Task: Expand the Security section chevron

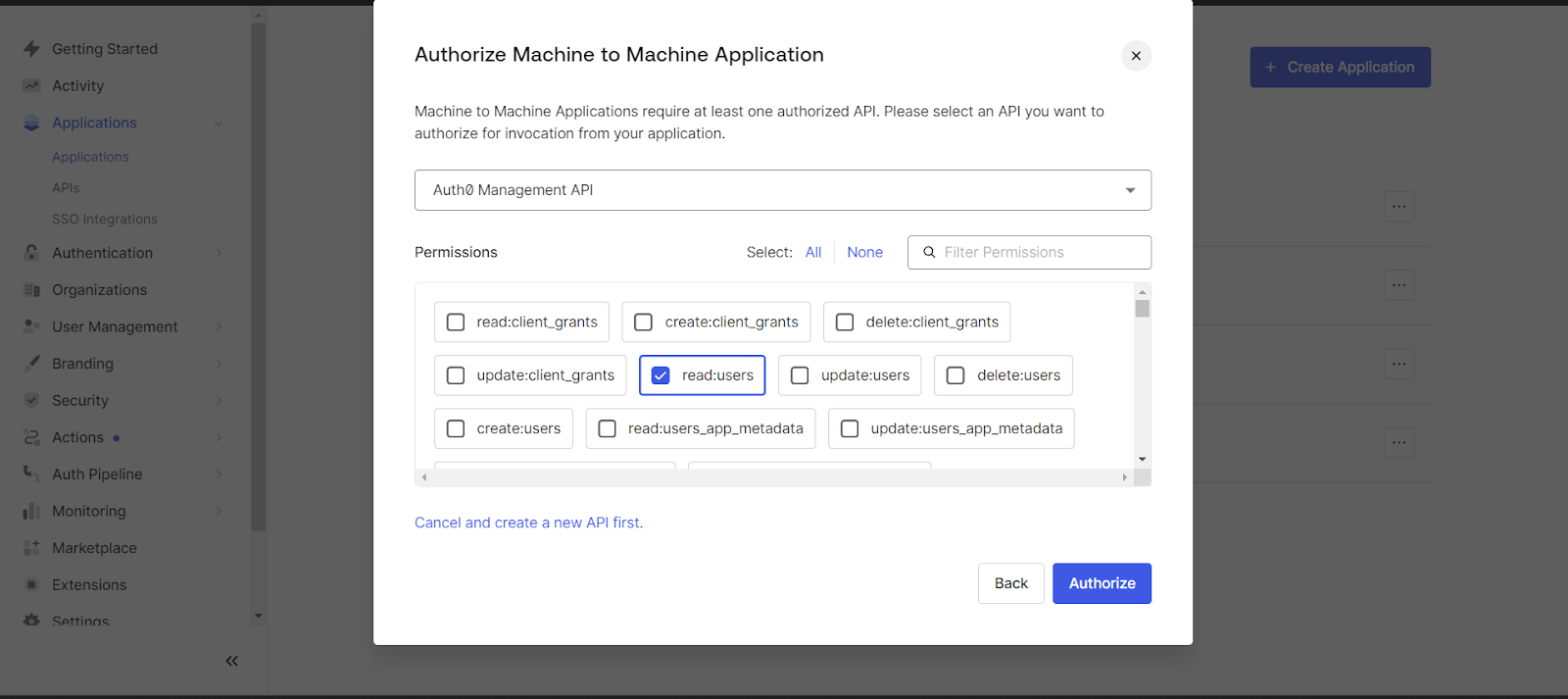Action: (x=219, y=400)
